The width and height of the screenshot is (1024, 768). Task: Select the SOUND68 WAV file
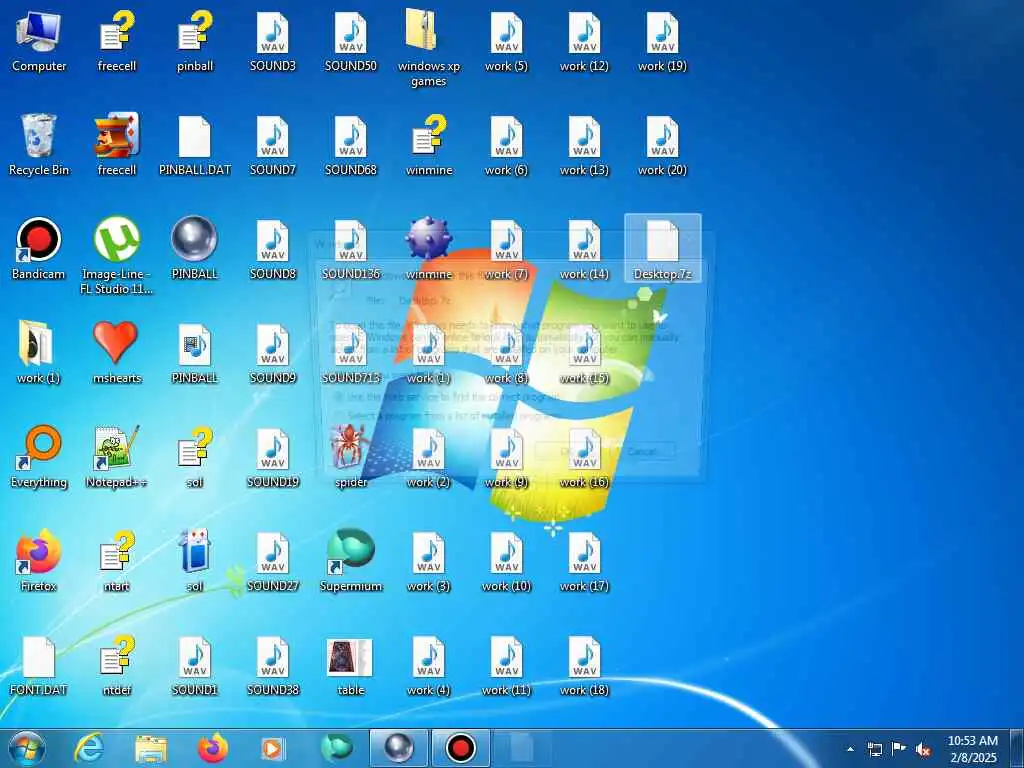[351, 145]
